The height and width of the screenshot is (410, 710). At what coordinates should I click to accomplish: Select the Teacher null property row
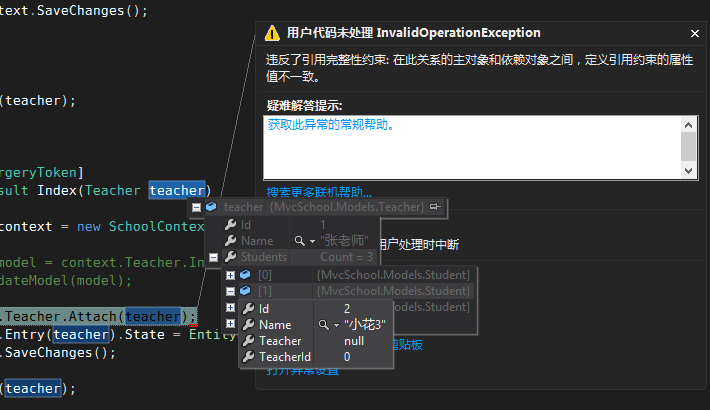point(316,341)
